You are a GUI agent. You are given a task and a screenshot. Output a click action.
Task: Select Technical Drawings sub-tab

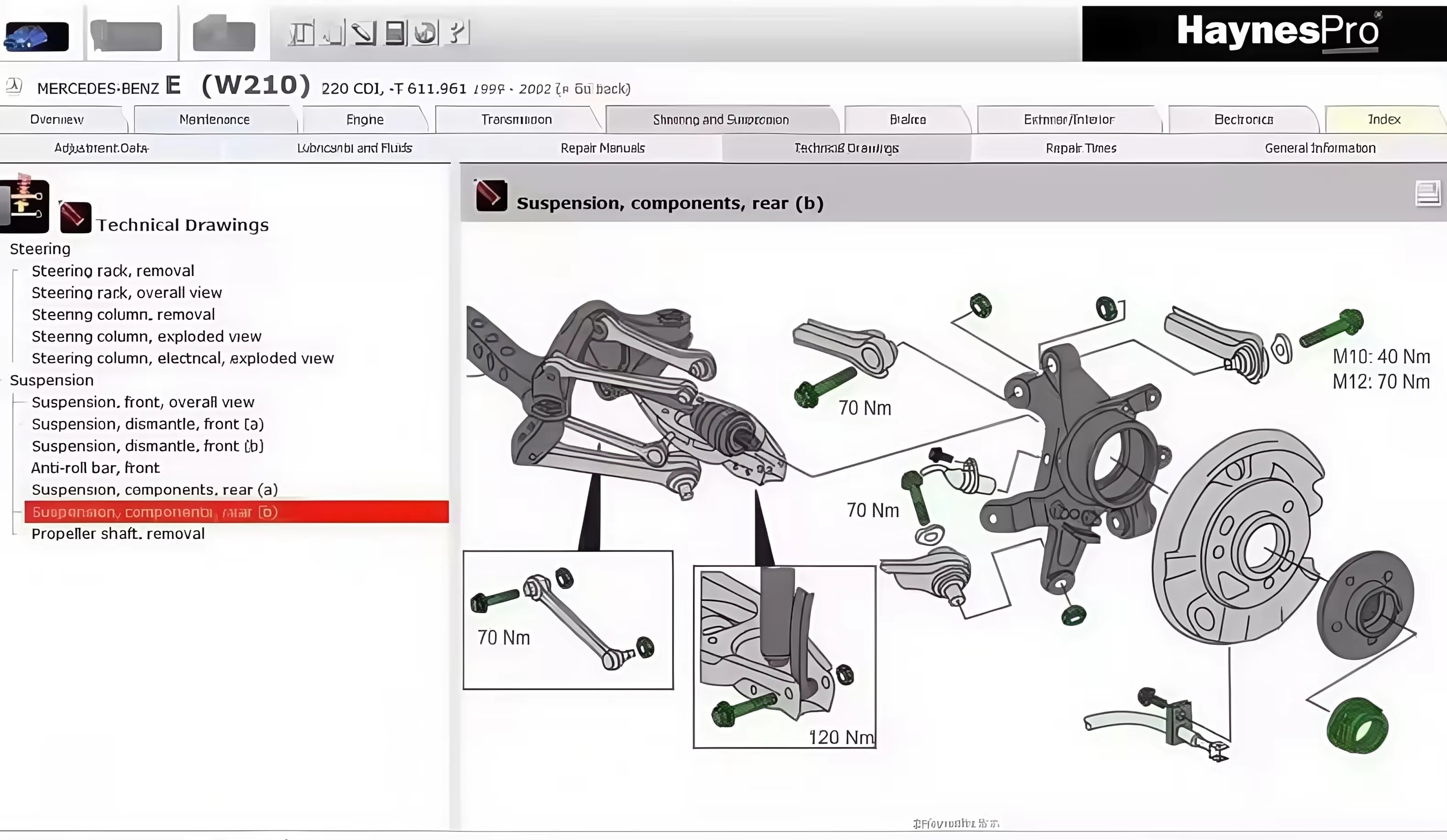847,148
